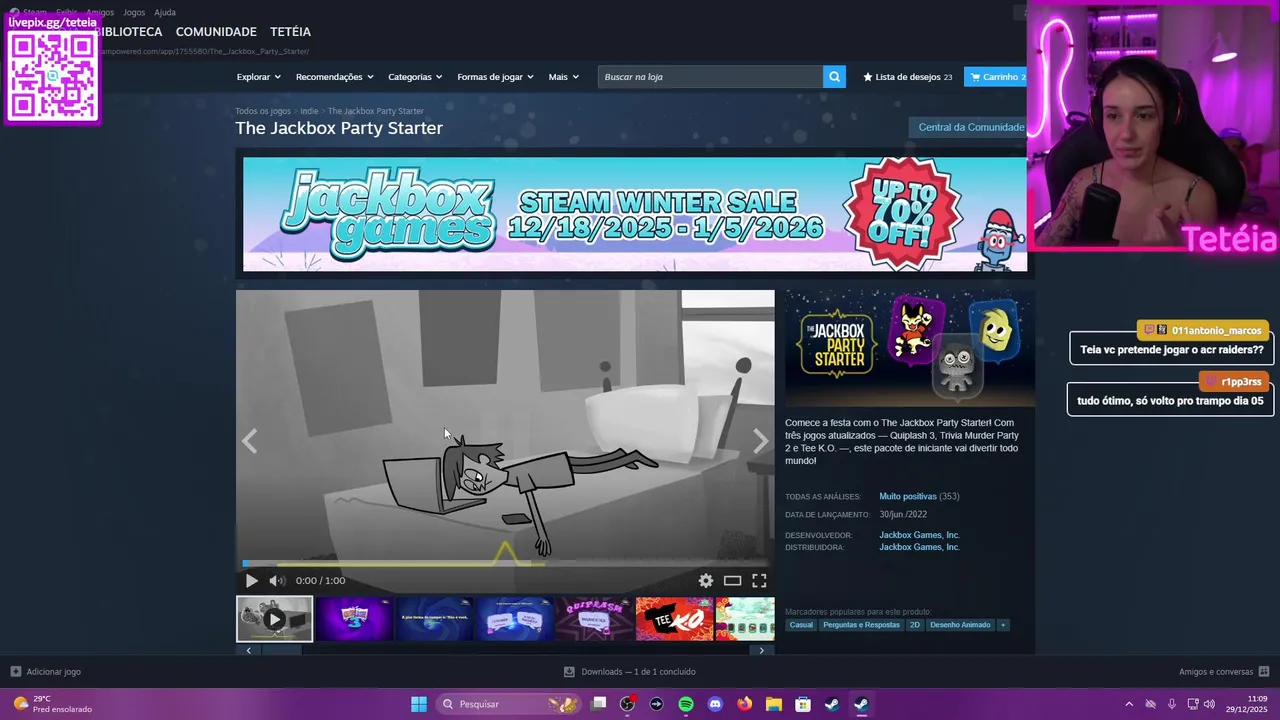Open Task View on taskbar
The width and height of the screenshot is (1280, 720).
click(x=598, y=704)
